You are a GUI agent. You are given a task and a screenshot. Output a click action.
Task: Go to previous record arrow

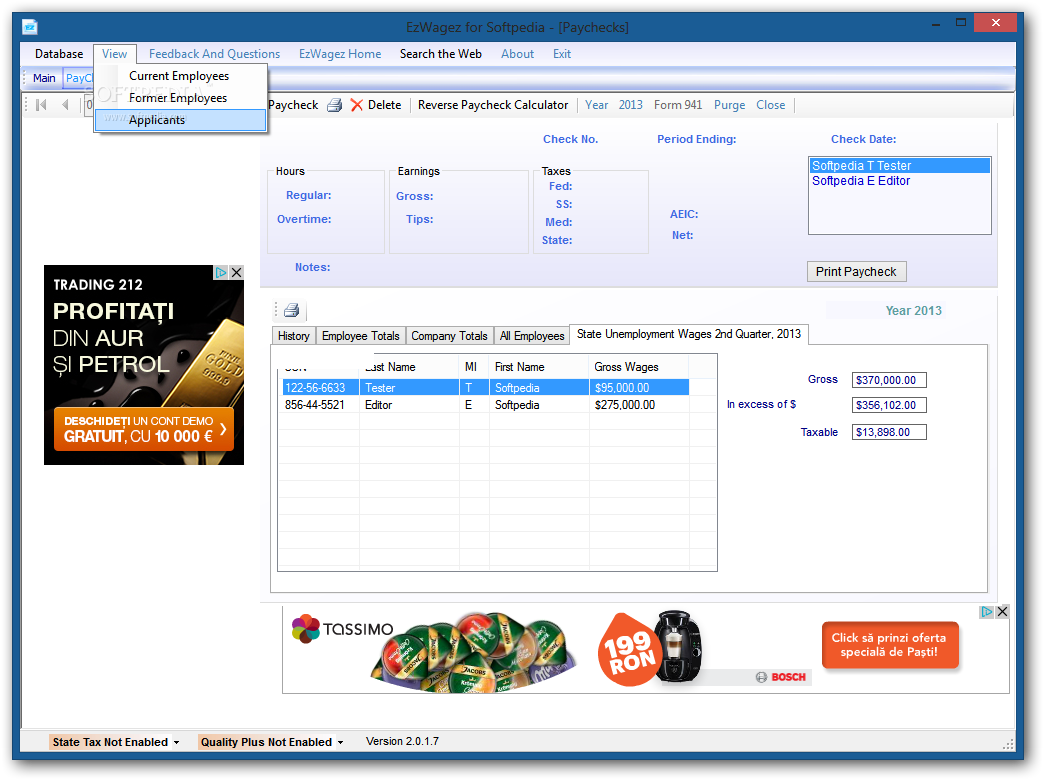pos(65,105)
